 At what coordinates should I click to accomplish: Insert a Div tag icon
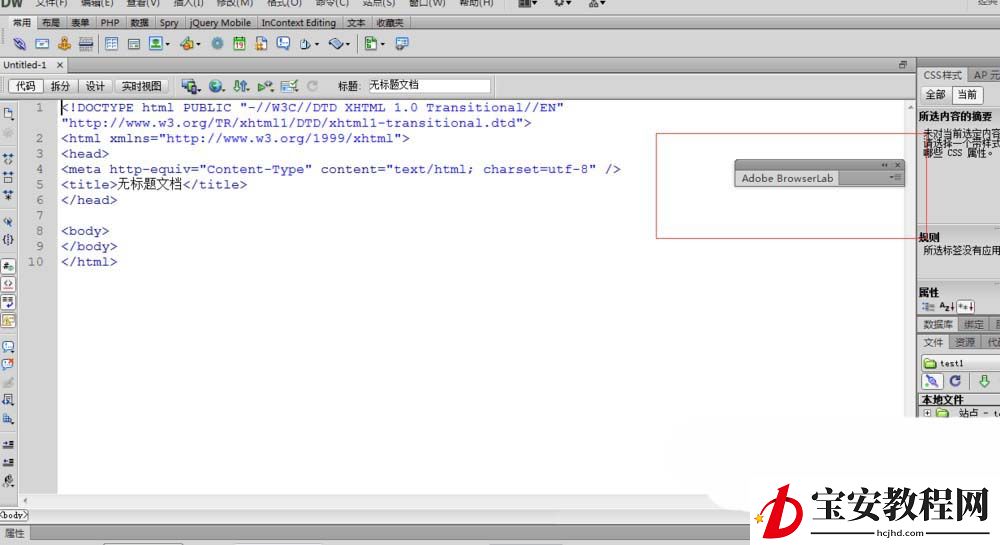click(134, 44)
